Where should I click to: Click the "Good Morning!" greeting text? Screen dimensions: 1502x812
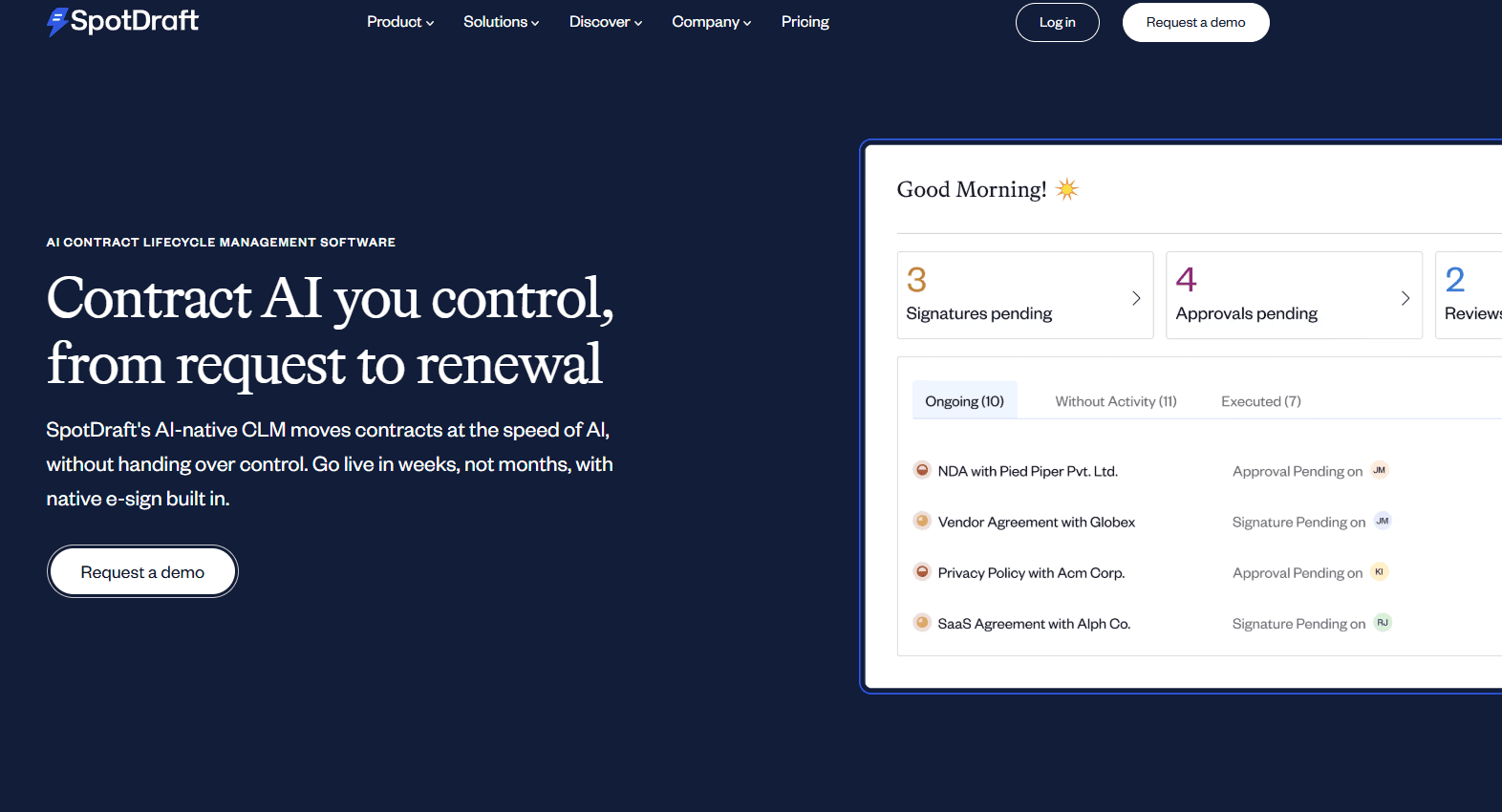pyautogui.click(x=972, y=189)
